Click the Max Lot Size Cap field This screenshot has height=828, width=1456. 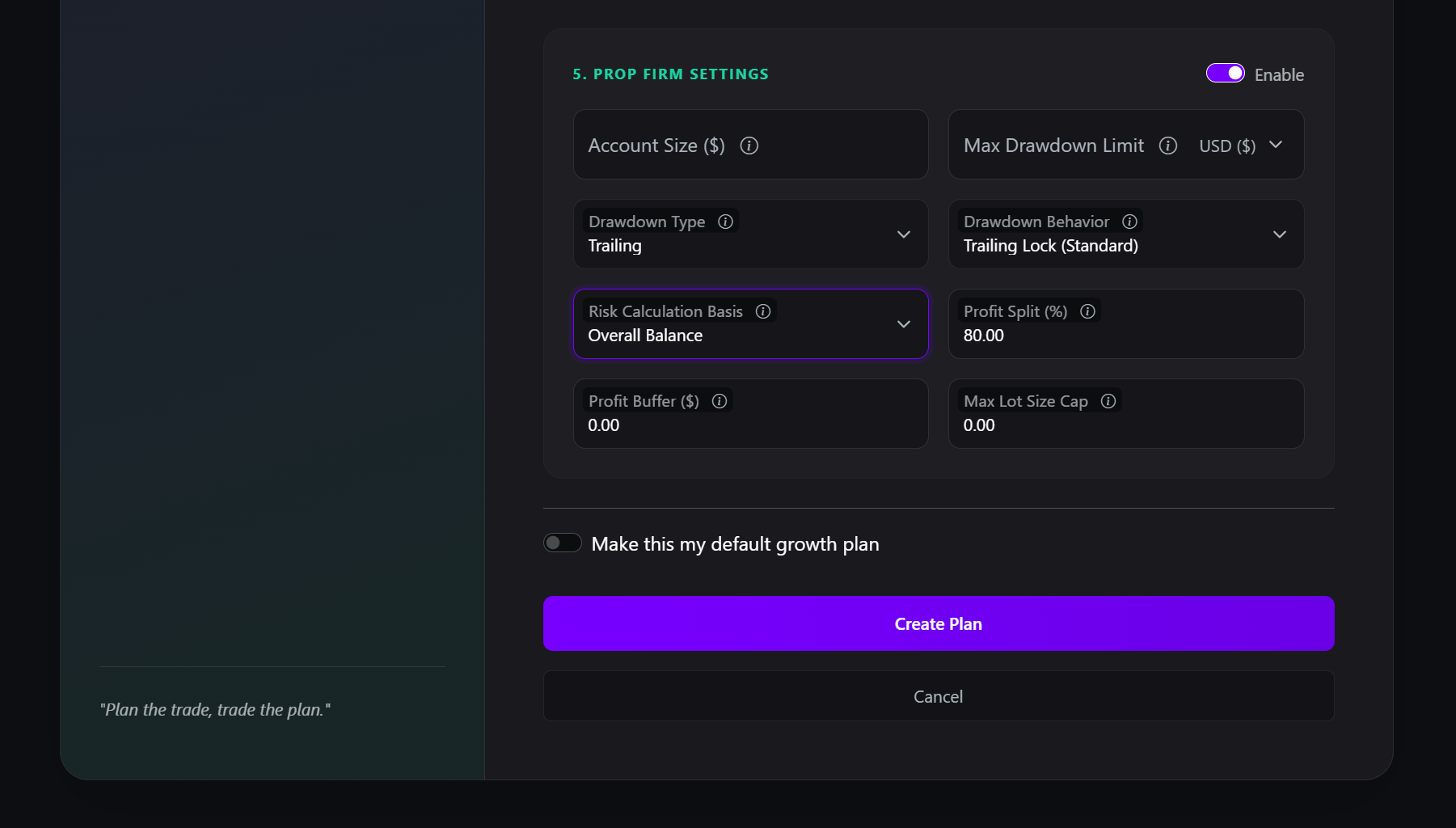pyautogui.click(x=1125, y=425)
